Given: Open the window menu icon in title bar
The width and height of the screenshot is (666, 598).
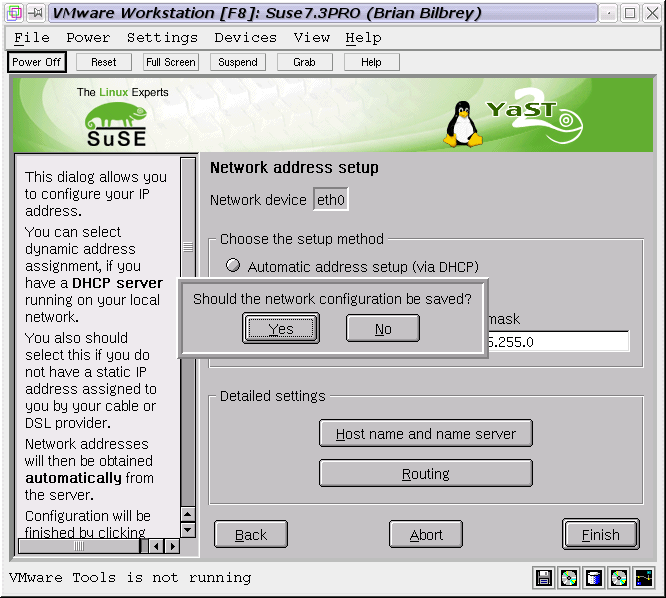Looking at the screenshot, I should (x=13, y=13).
